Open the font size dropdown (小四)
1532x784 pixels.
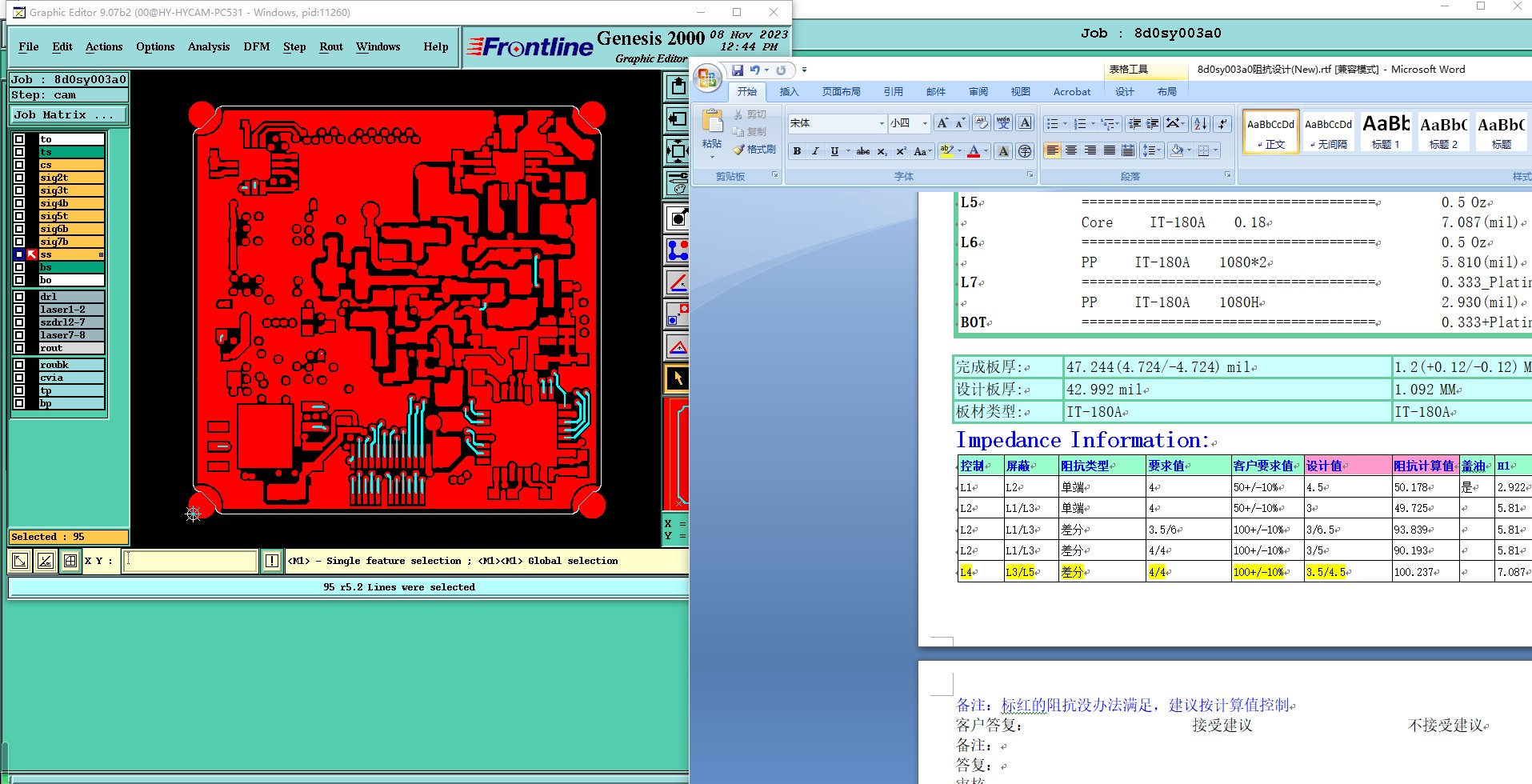[x=925, y=123]
